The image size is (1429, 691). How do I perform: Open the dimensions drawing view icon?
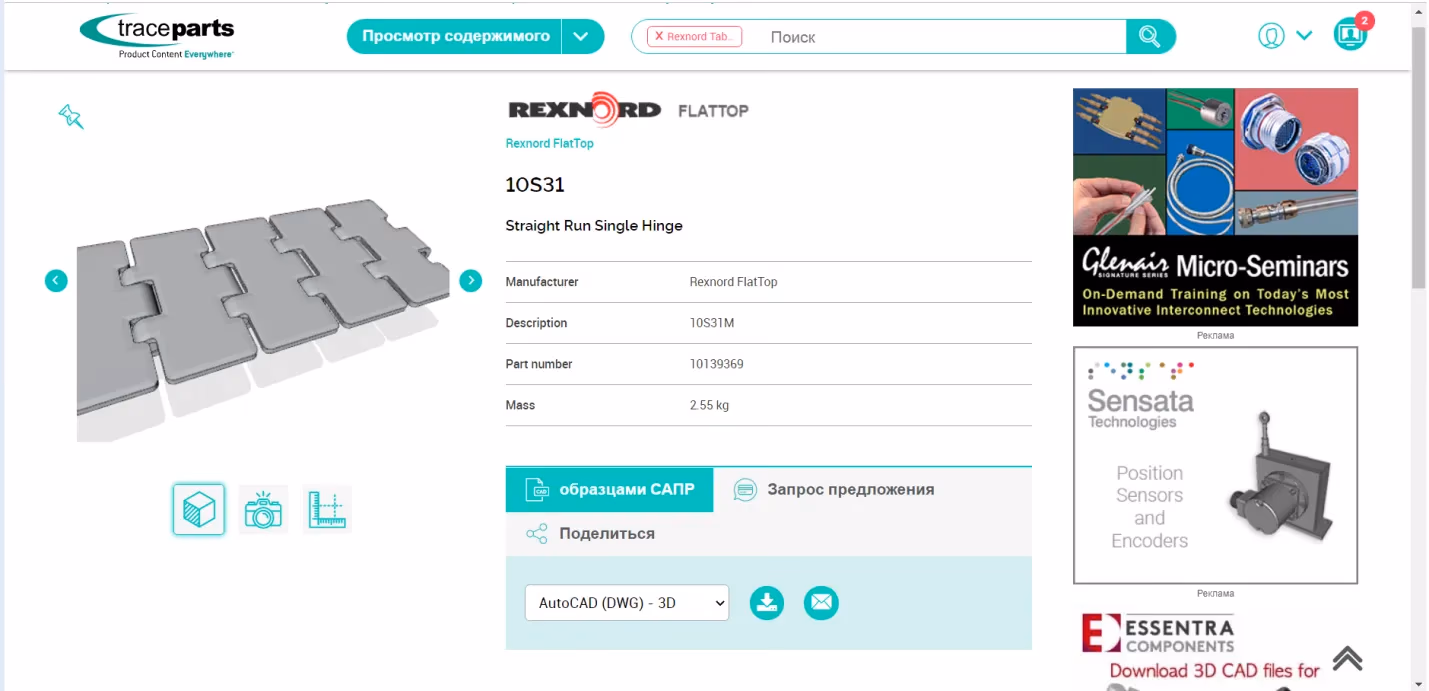[327, 510]
